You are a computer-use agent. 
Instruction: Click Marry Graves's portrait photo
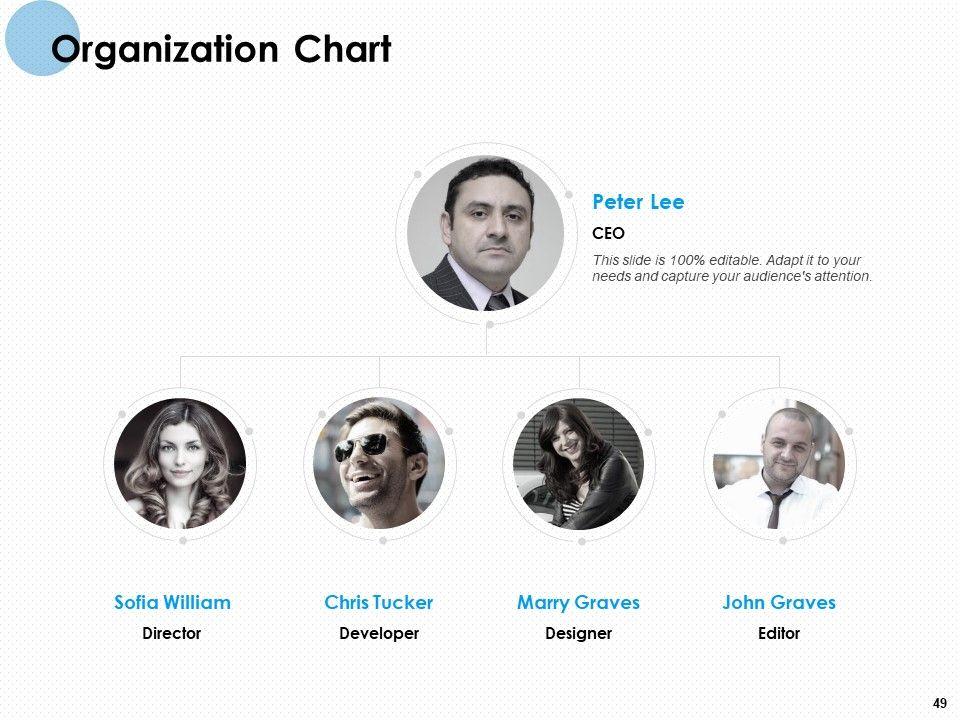[579, 464]
